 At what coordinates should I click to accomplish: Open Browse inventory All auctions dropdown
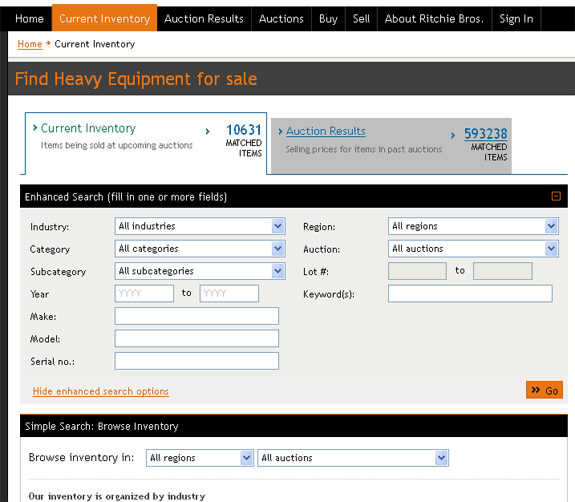(x=353, y=458)
